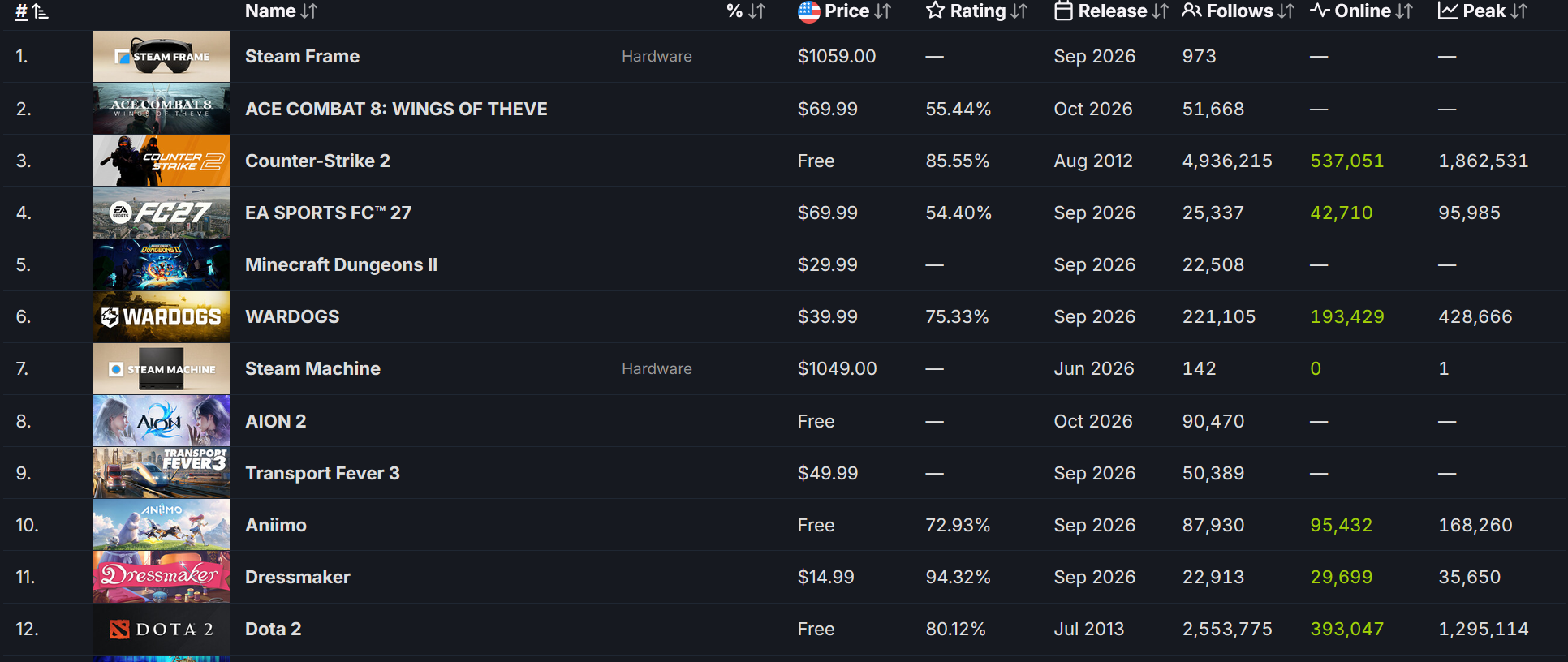Open the Counter-Strike 2 game page
The height and width of the screenshot is (662, 1568).
click(x=317, y=161)
